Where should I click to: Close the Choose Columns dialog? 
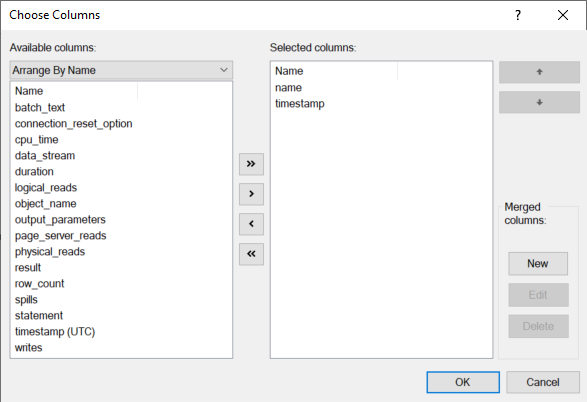(x=563, y=15)
